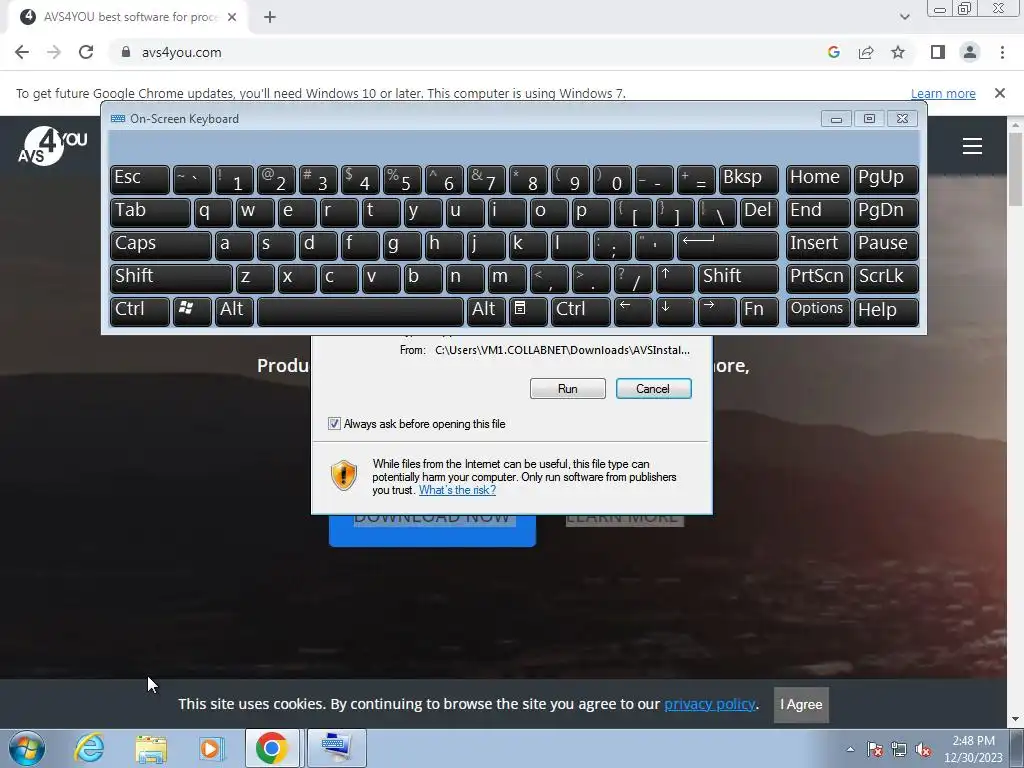Click the up arrow key
The height and width of the screenshot is (768, 1024).
[x=675, y=278]
